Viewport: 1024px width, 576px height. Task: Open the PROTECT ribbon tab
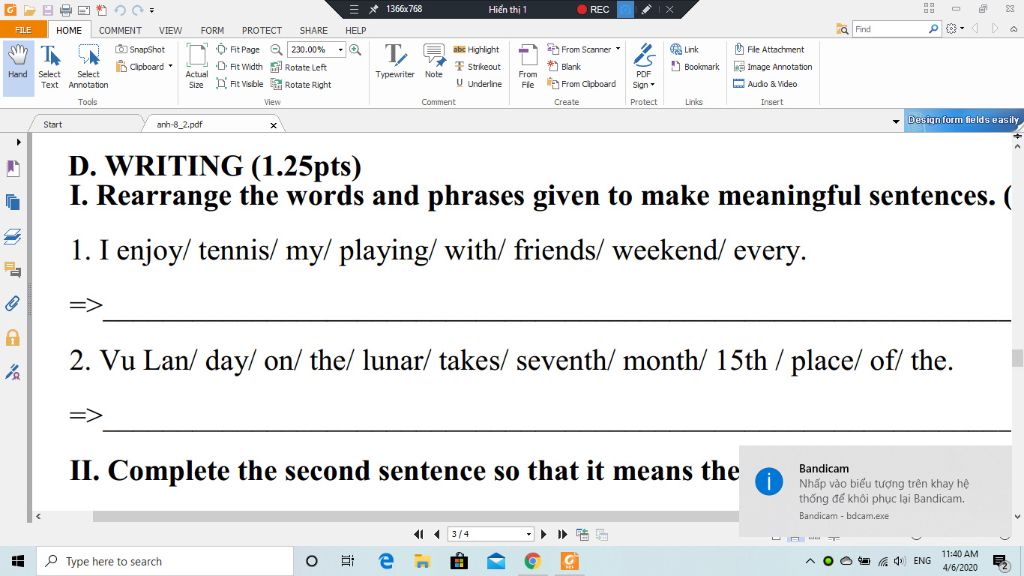pyautogui.click(x=262, y=30)
